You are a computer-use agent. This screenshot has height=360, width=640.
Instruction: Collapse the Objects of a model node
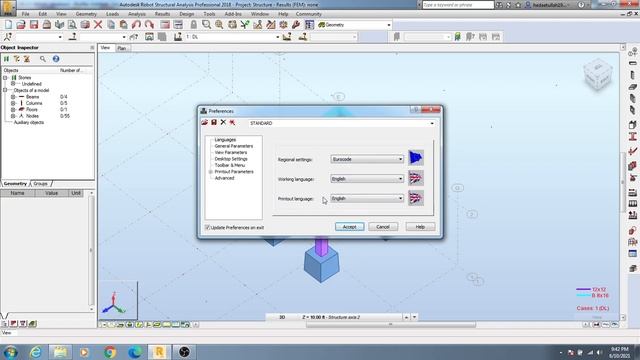coord(5,90)
